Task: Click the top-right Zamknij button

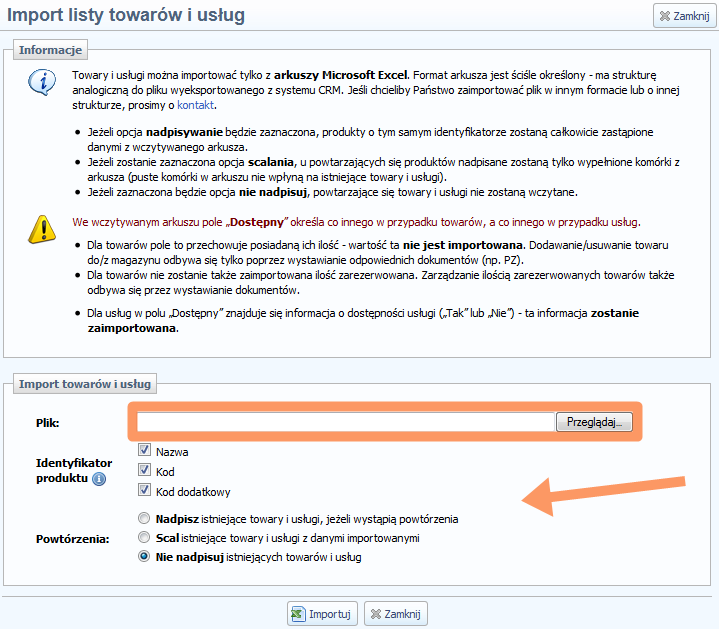Action: tap(684, 16)
